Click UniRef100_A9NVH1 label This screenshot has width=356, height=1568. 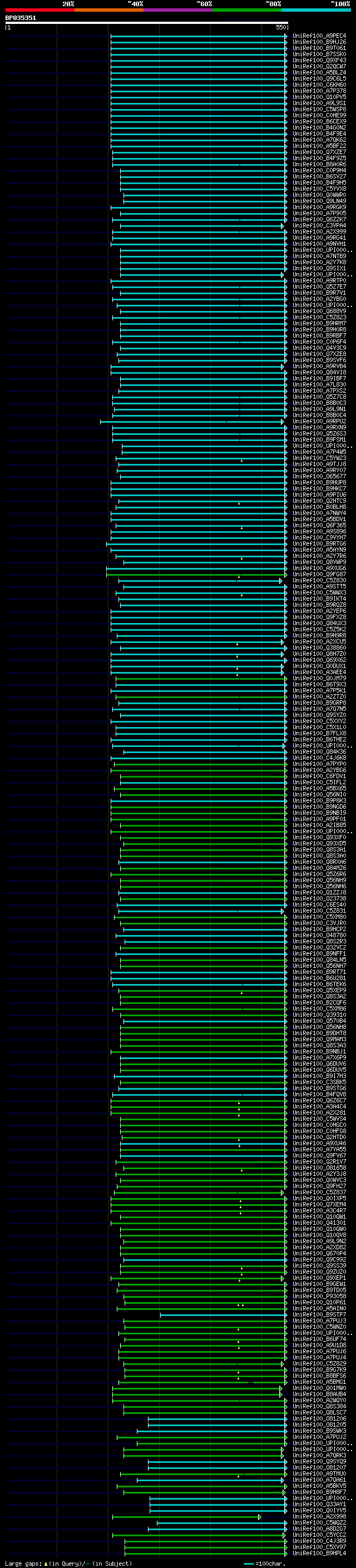(319, 244)
